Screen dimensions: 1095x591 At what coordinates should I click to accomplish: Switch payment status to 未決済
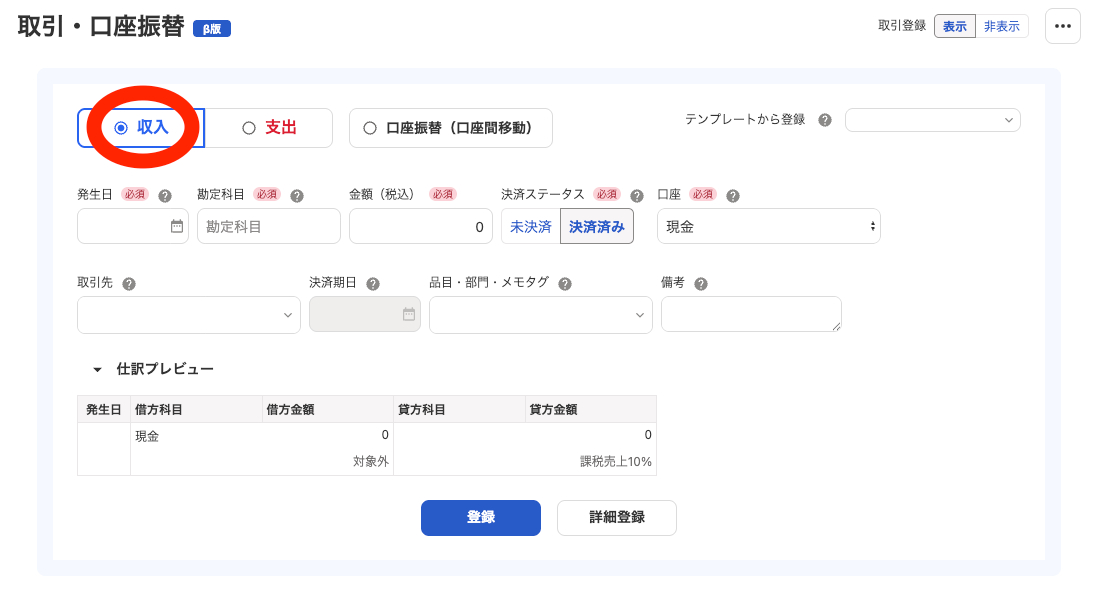click(531, 226)
